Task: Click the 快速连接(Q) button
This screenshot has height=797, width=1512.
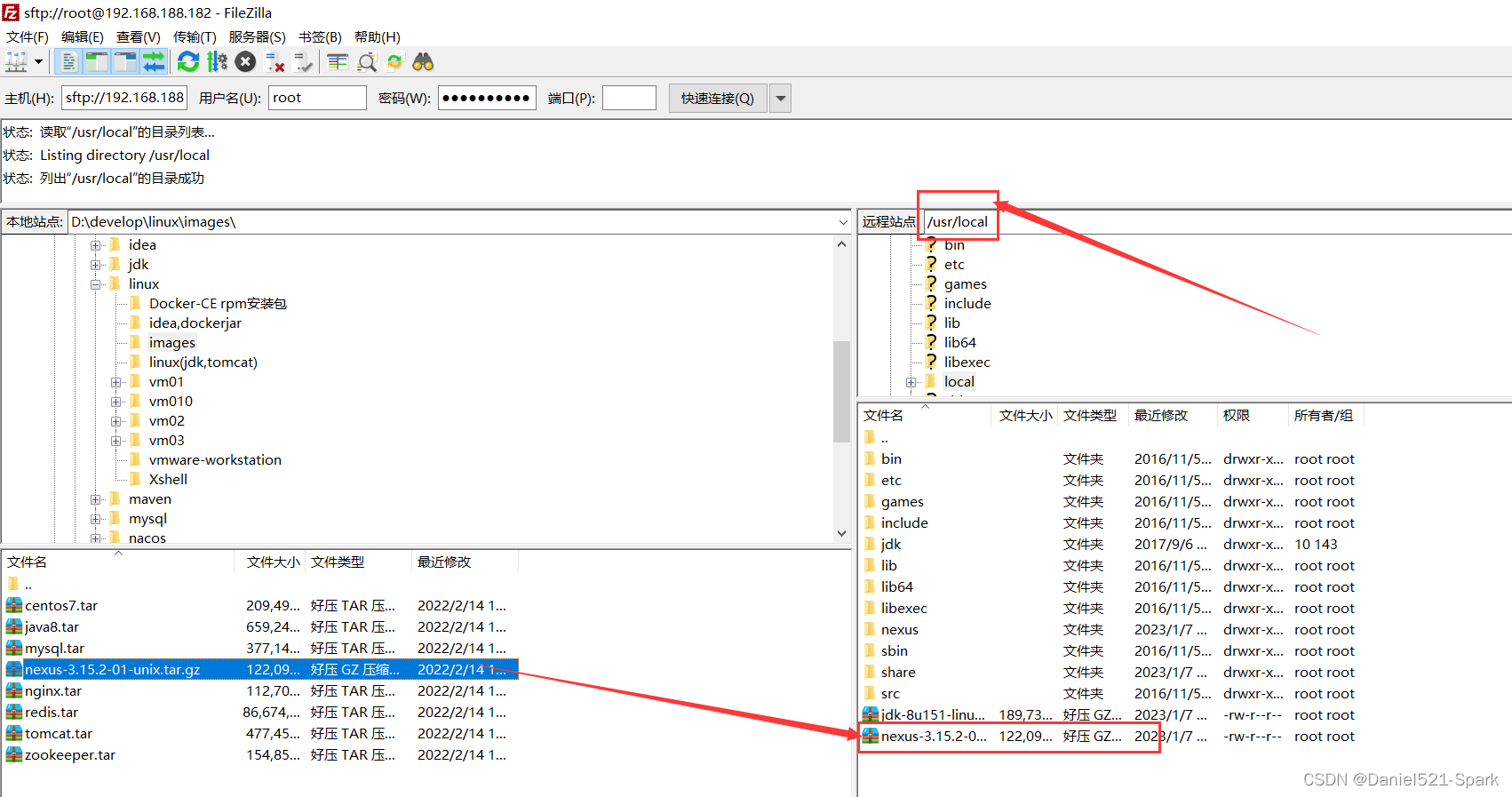Action: [717, 98]
